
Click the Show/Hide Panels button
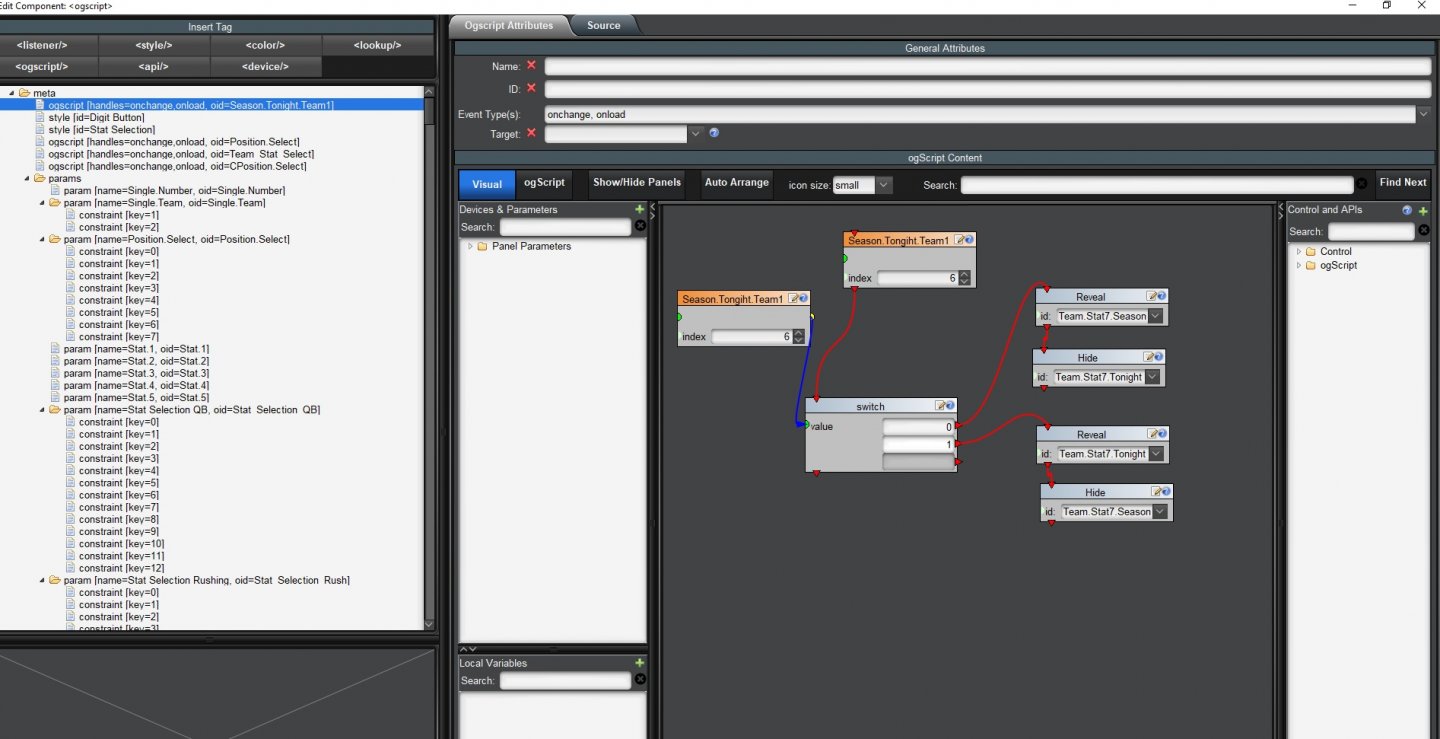[636, 183]
